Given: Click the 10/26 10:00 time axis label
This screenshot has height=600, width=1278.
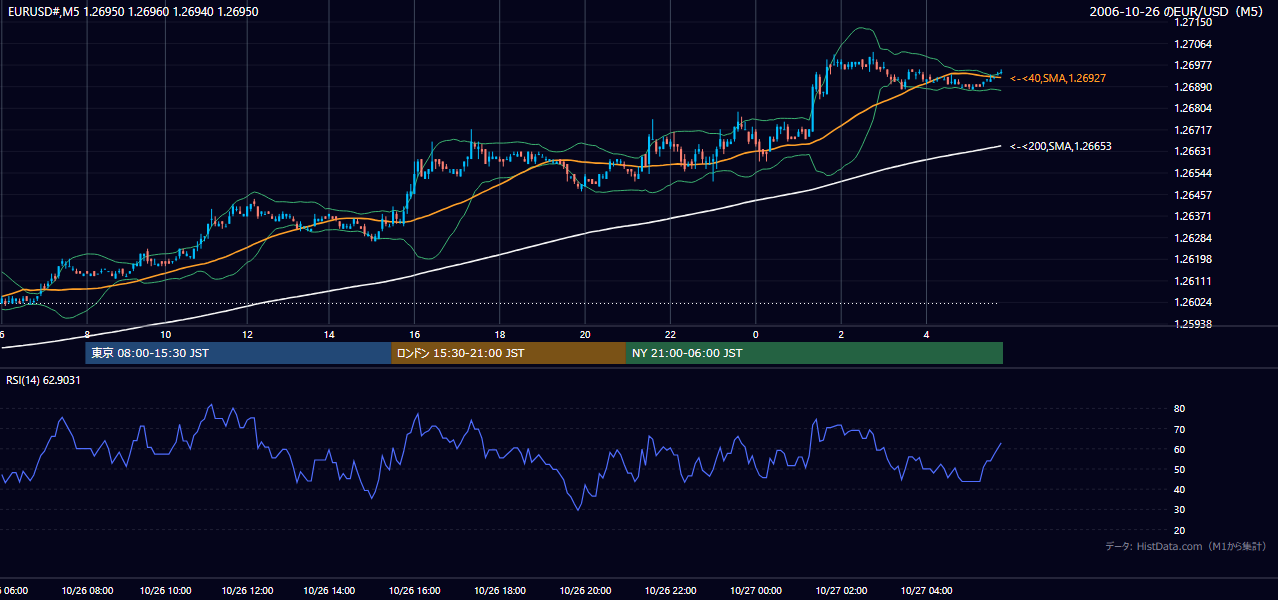Looking at the screenshot, I should click(x=165, y=591).
